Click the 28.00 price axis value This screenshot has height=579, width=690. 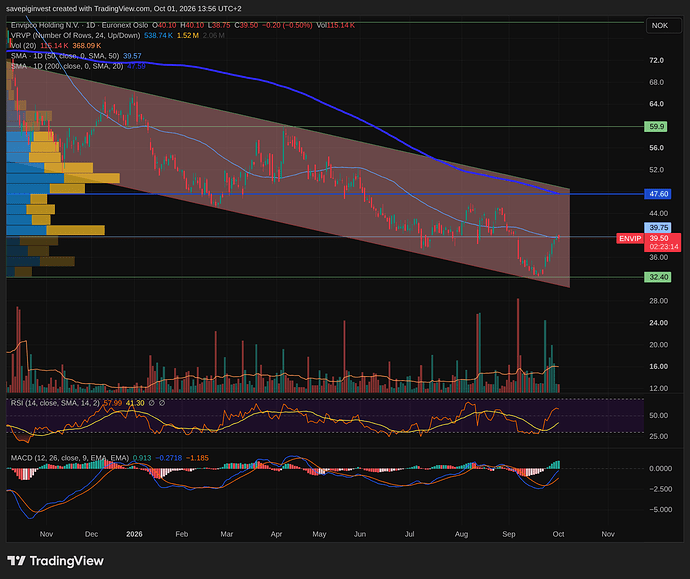coord(658,301)
